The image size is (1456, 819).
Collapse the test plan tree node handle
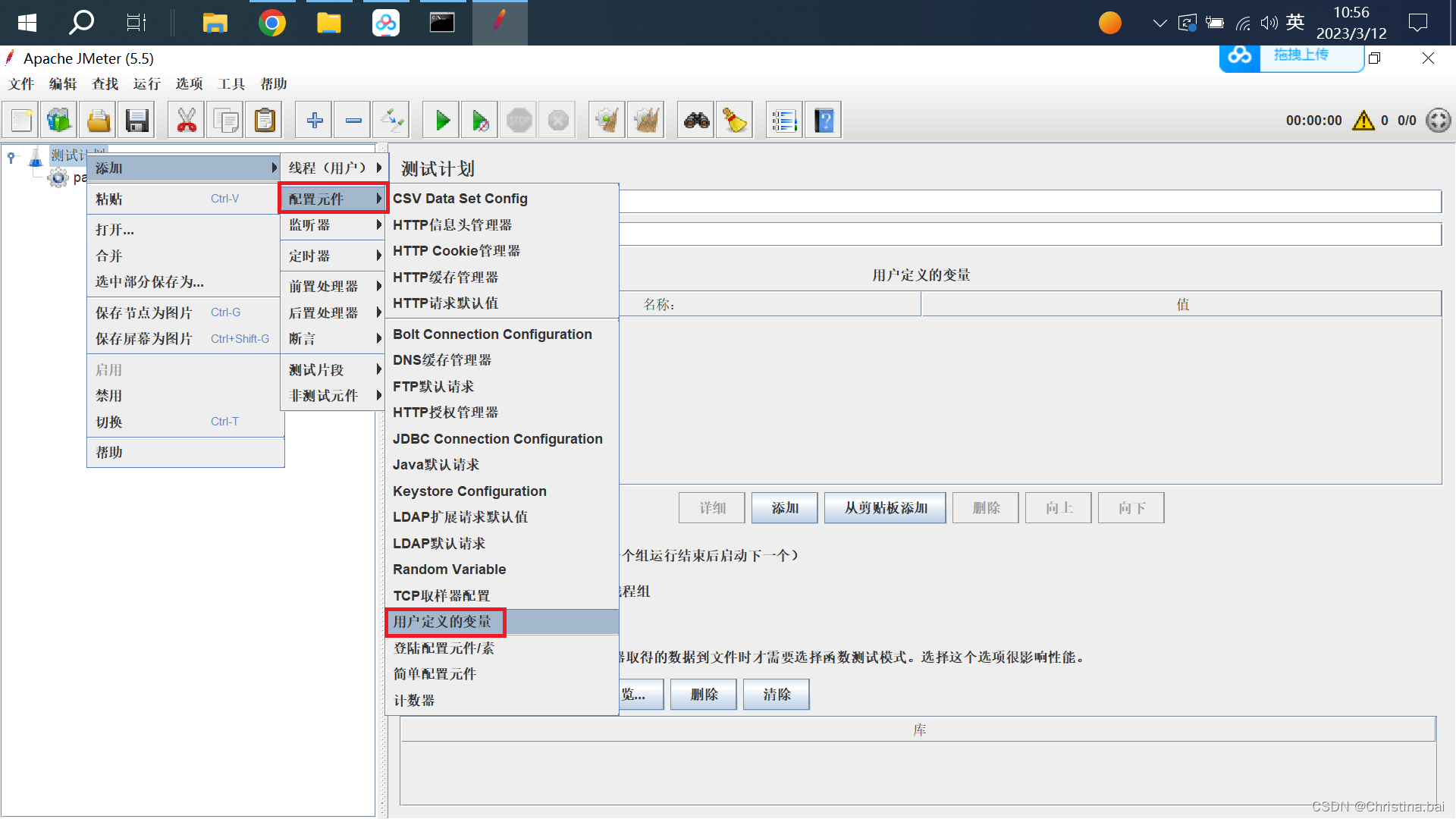tap(11, 157)
